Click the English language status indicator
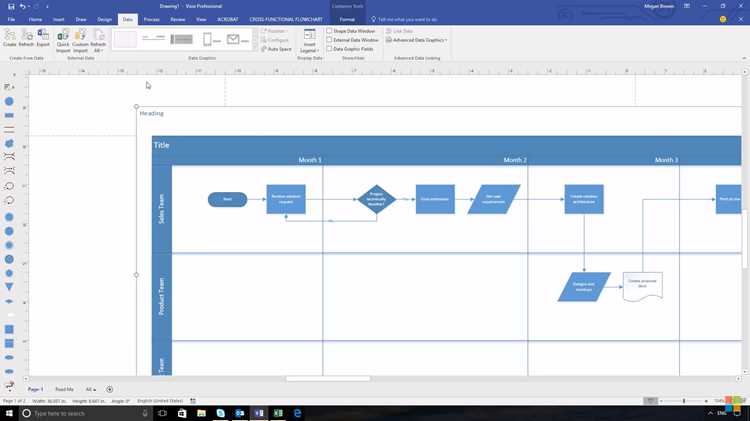 coord(160,401)
